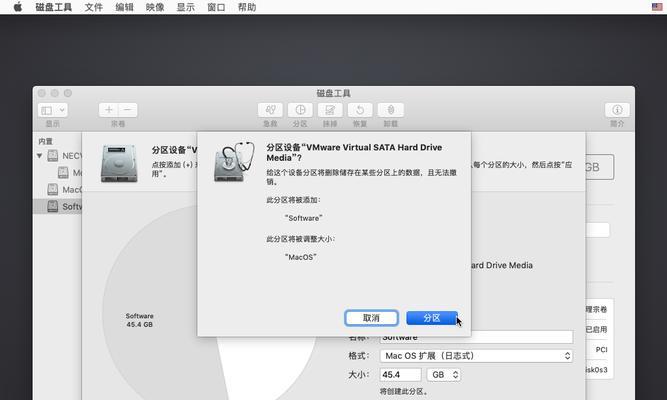
Task: Open the 帮助 menu
Action: click(x=247, y=7)
